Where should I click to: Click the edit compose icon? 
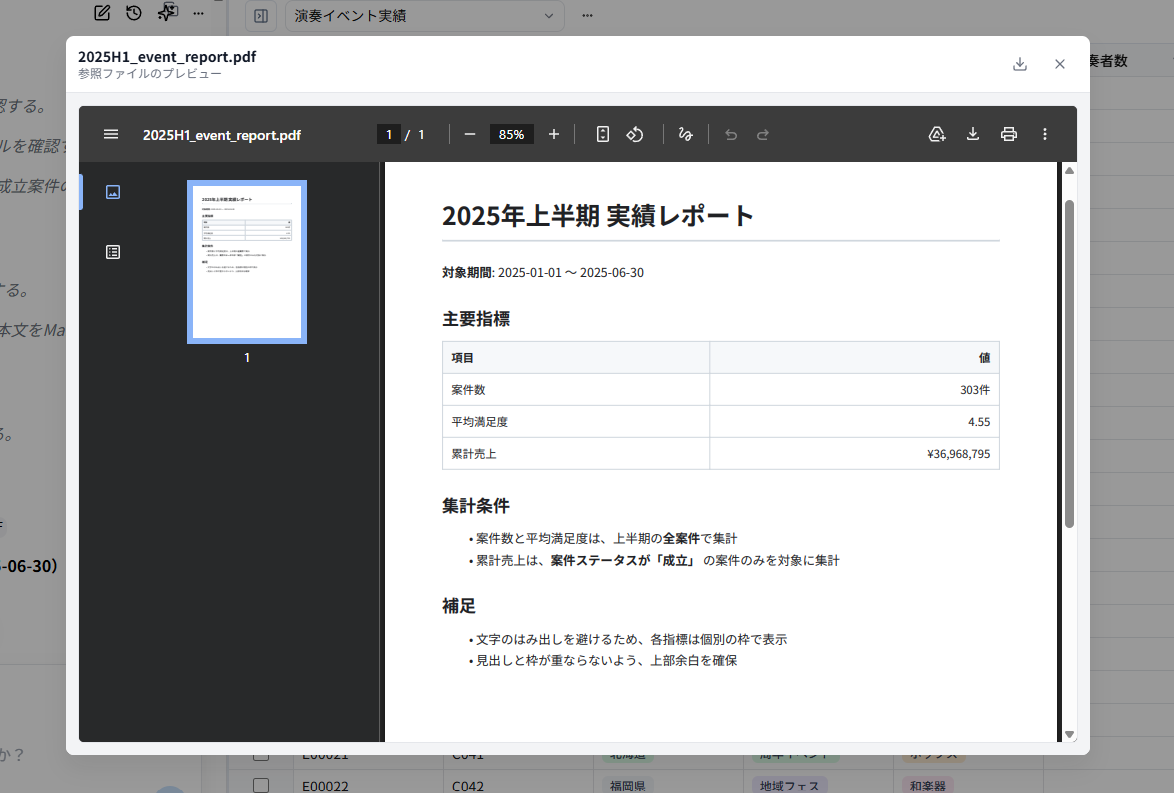pyautogui.click(x=103, y=13)
